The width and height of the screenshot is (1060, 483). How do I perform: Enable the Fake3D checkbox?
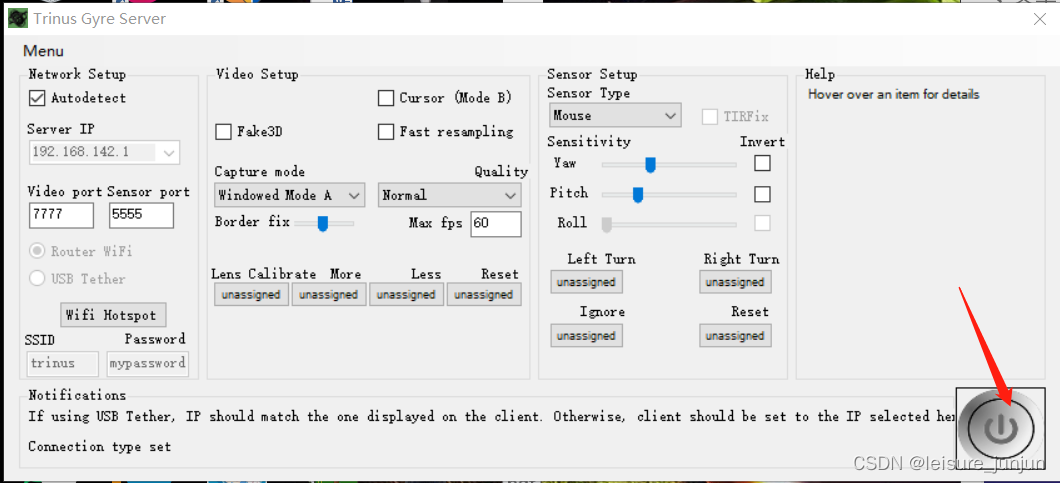223,132
